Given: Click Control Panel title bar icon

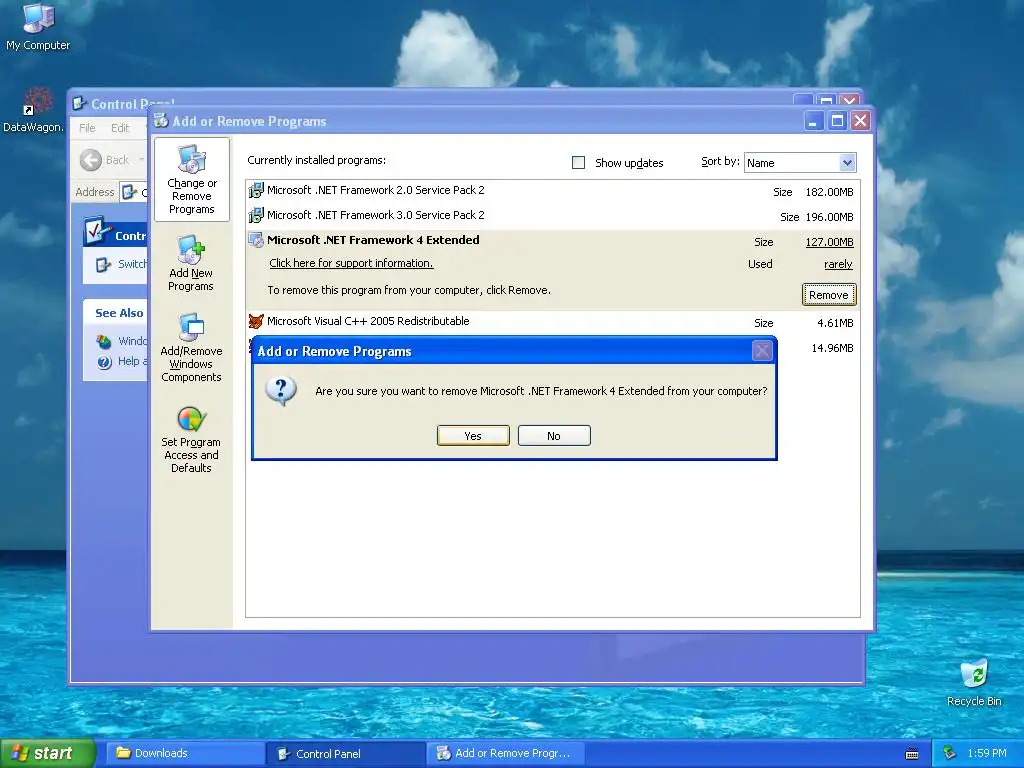Looking at the screenshot, I should 80,104.
